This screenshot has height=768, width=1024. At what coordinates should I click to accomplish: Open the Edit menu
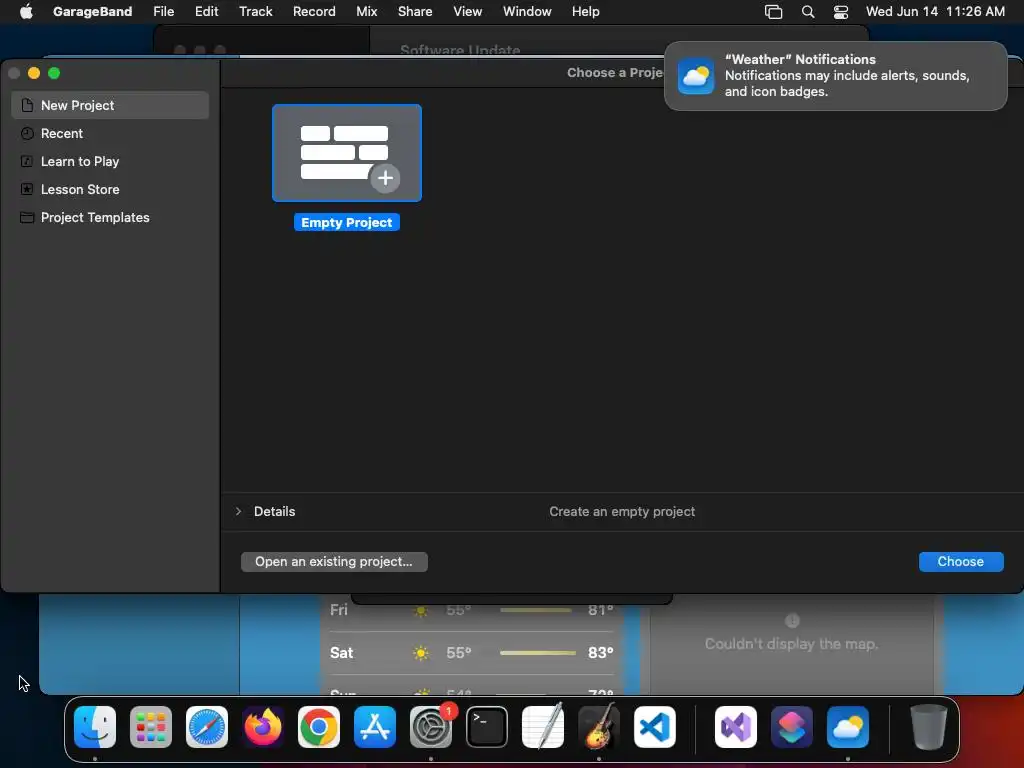206,11
